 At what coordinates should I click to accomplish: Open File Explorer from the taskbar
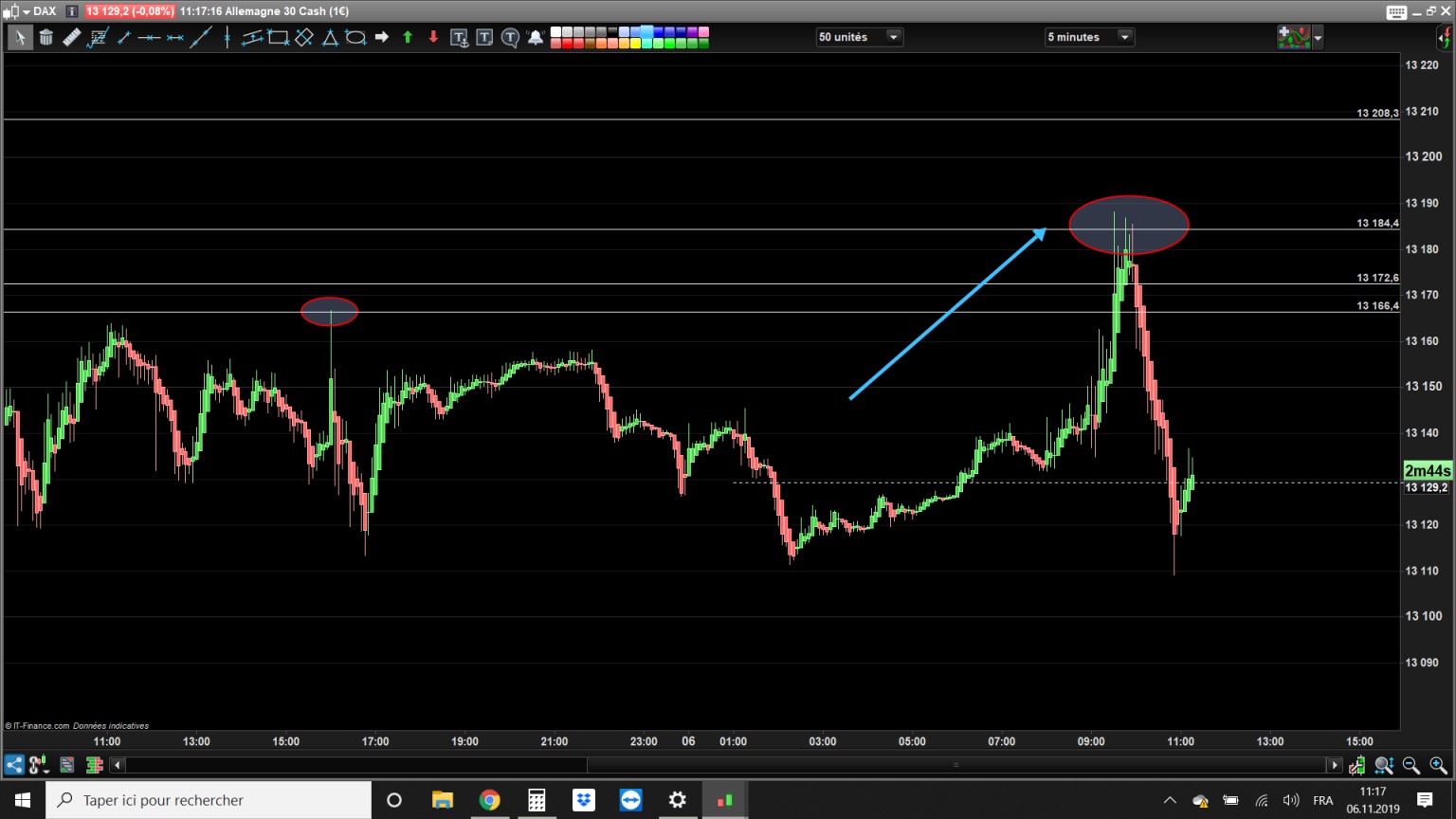click(442, 800)
